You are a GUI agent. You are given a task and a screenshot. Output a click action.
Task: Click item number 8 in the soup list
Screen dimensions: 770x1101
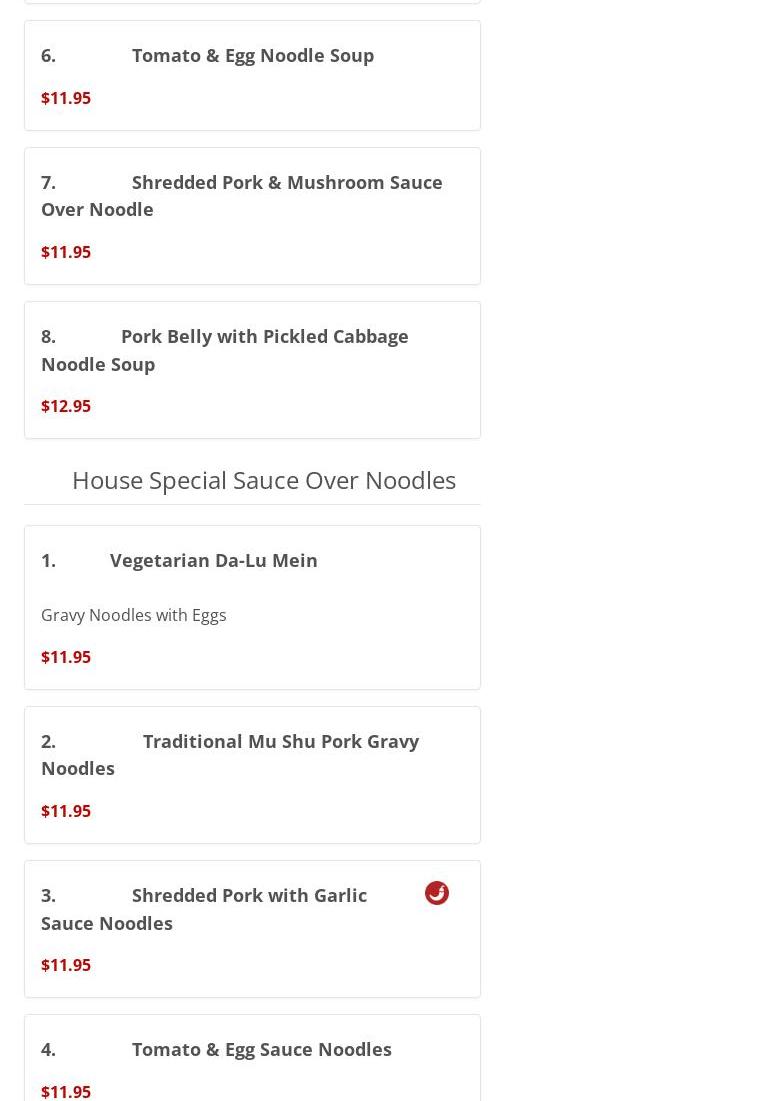click(48, 336)
